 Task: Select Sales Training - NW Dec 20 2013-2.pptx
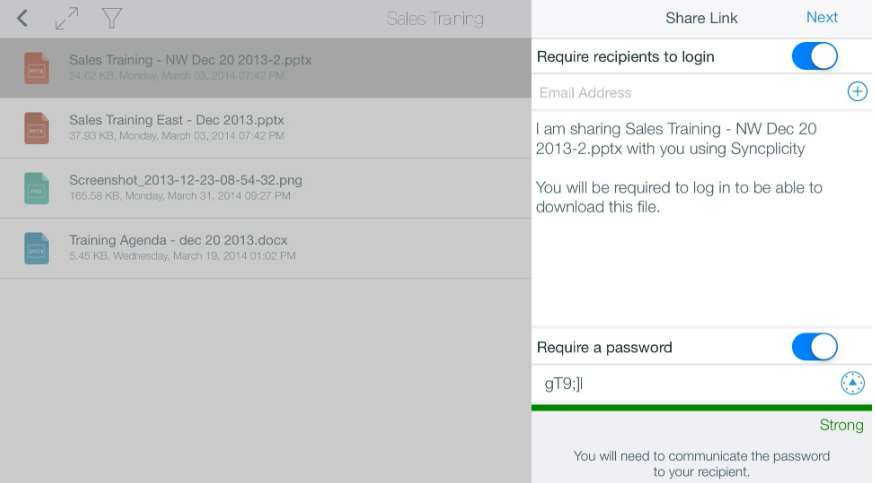[265, 68]
